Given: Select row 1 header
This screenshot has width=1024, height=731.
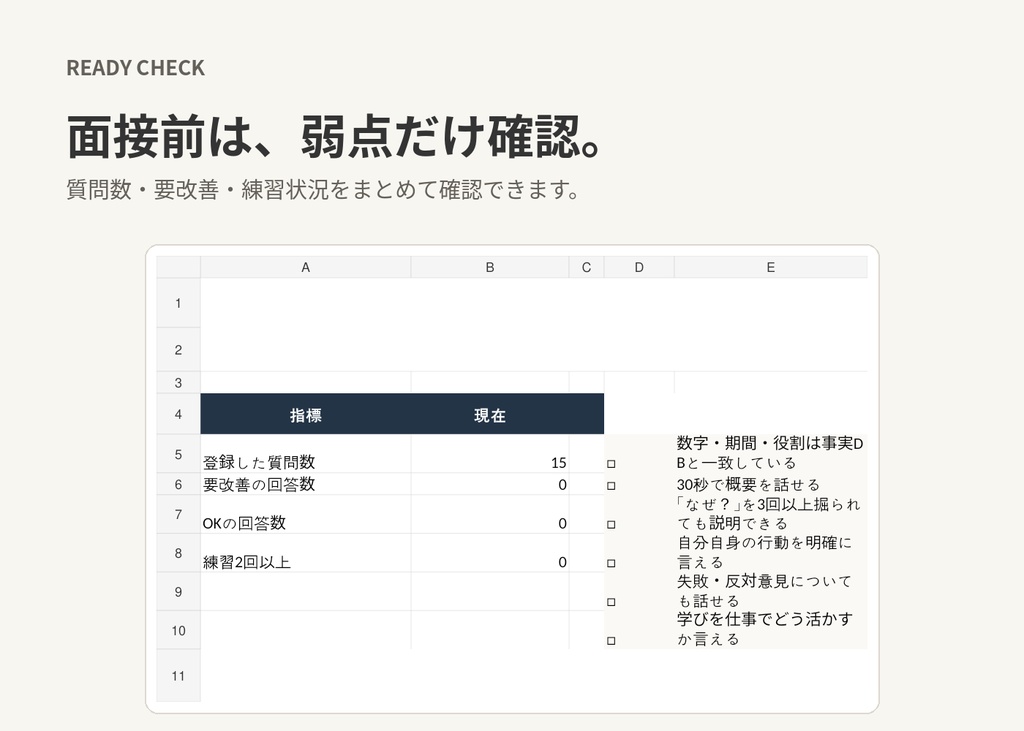Looking at the screenshot, I should [178, 303].
